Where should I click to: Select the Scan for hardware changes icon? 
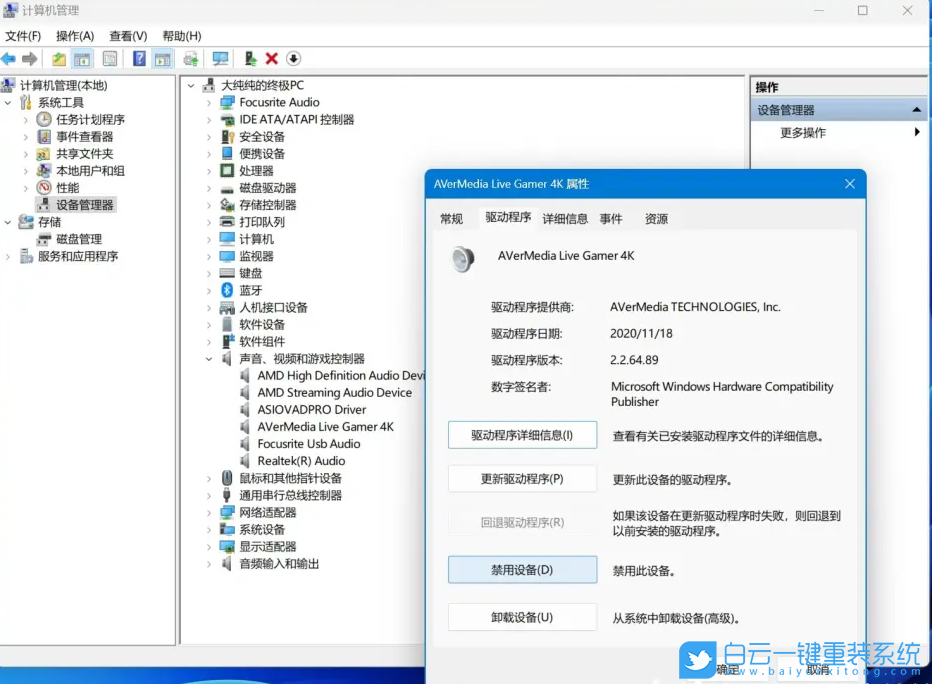(x=219, y=58)
